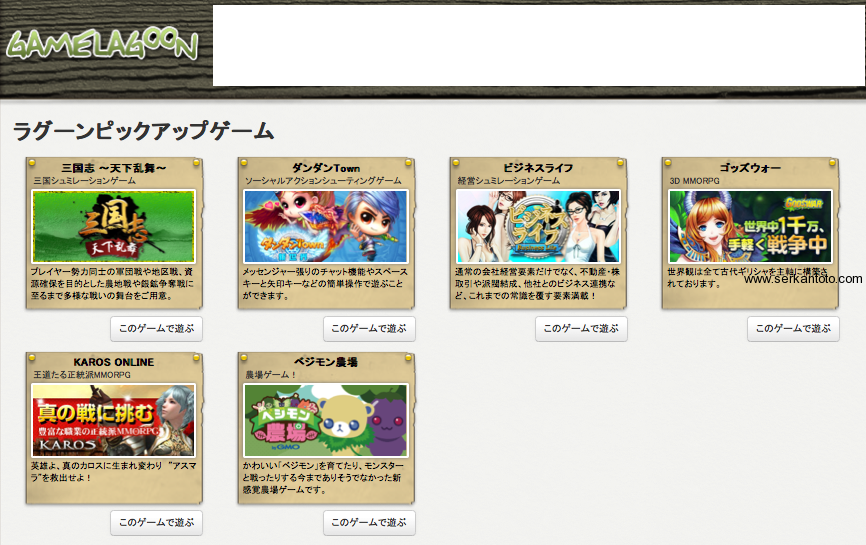Click the ダンダンTown title text
The width and height of the screenshot is (866, 545).
click(326, 168)
